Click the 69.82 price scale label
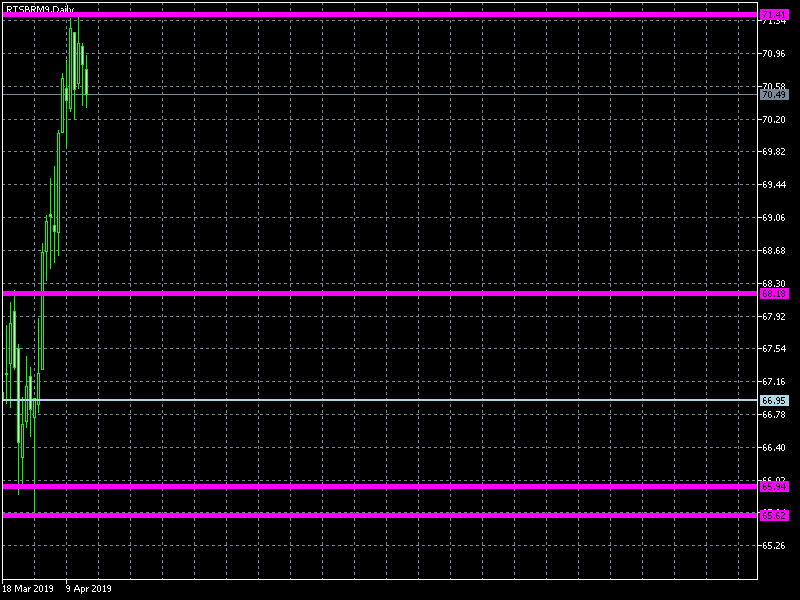 click(x=773, y=152)
